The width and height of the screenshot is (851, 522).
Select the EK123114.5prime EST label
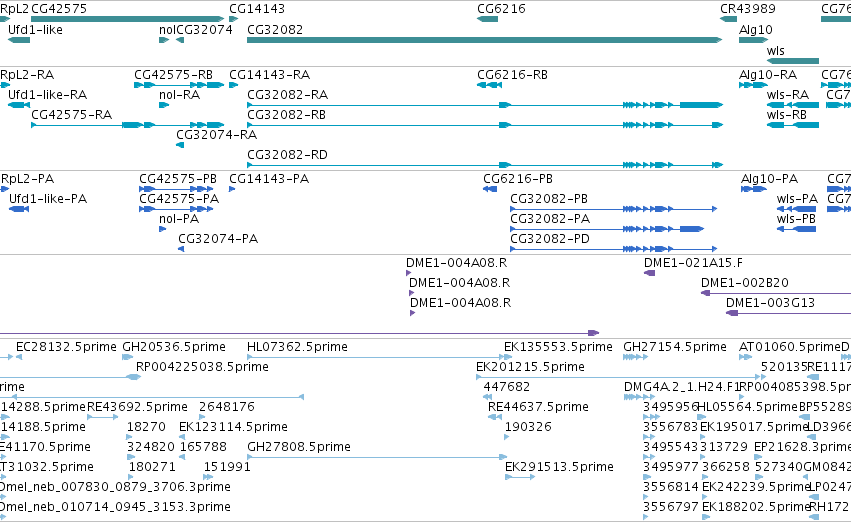pos(233,428)
